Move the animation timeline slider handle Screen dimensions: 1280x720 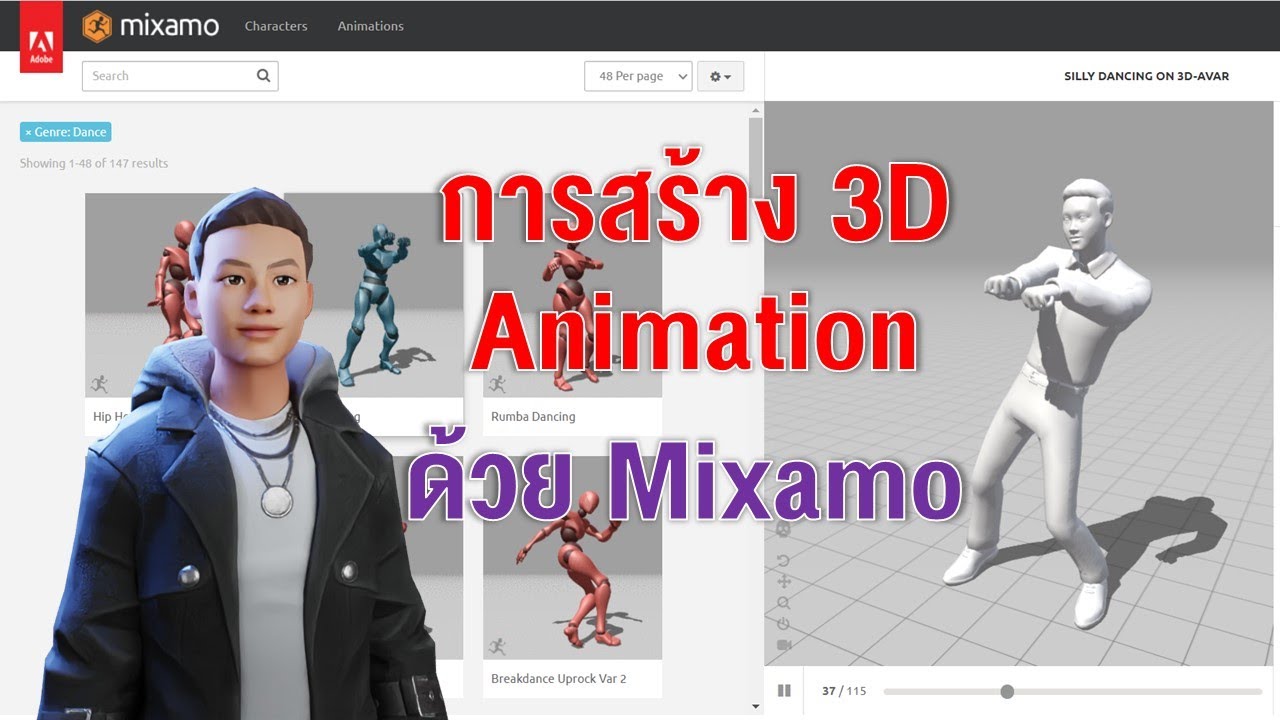tap(1007, 691)
